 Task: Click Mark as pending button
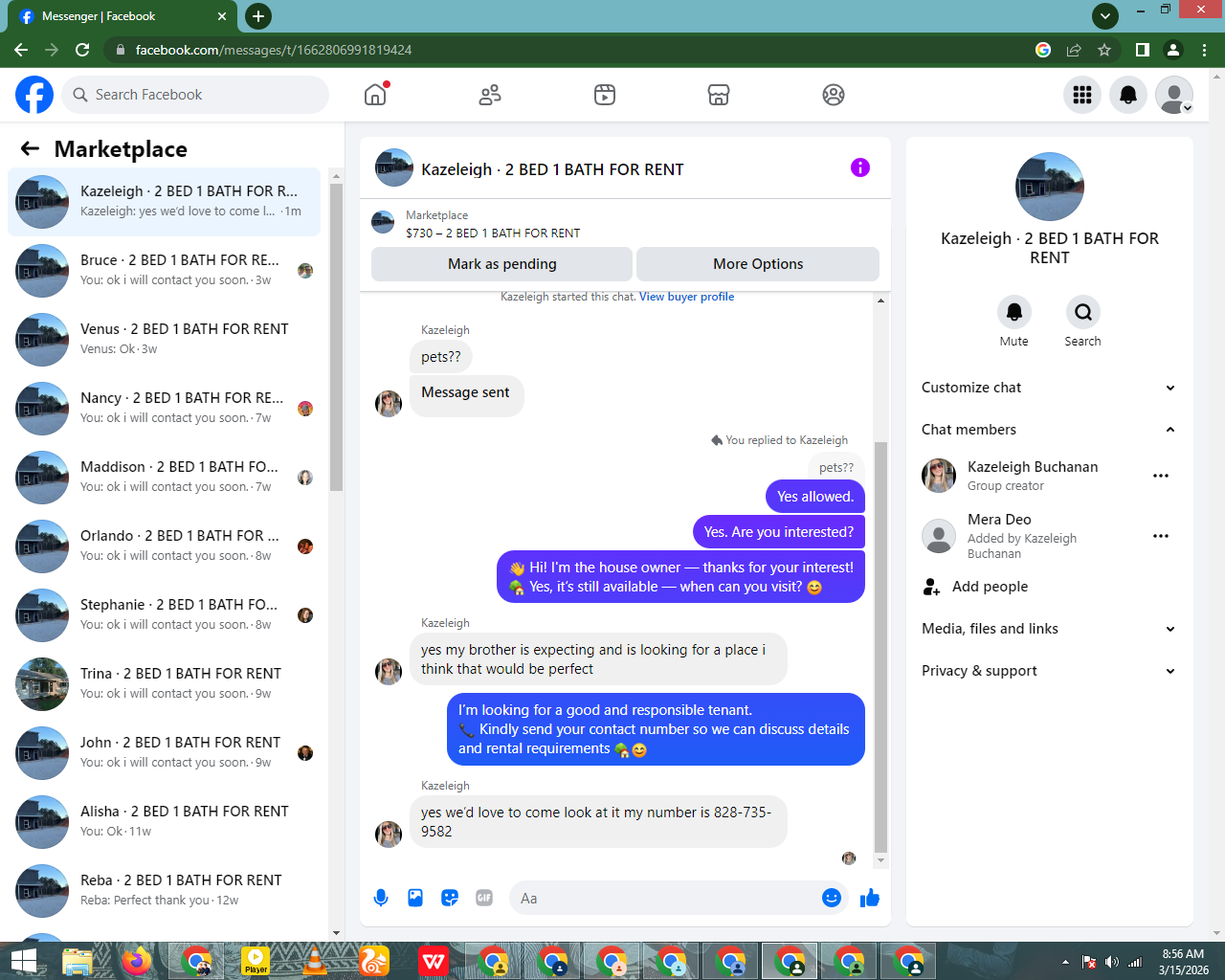tap(501, 264)
